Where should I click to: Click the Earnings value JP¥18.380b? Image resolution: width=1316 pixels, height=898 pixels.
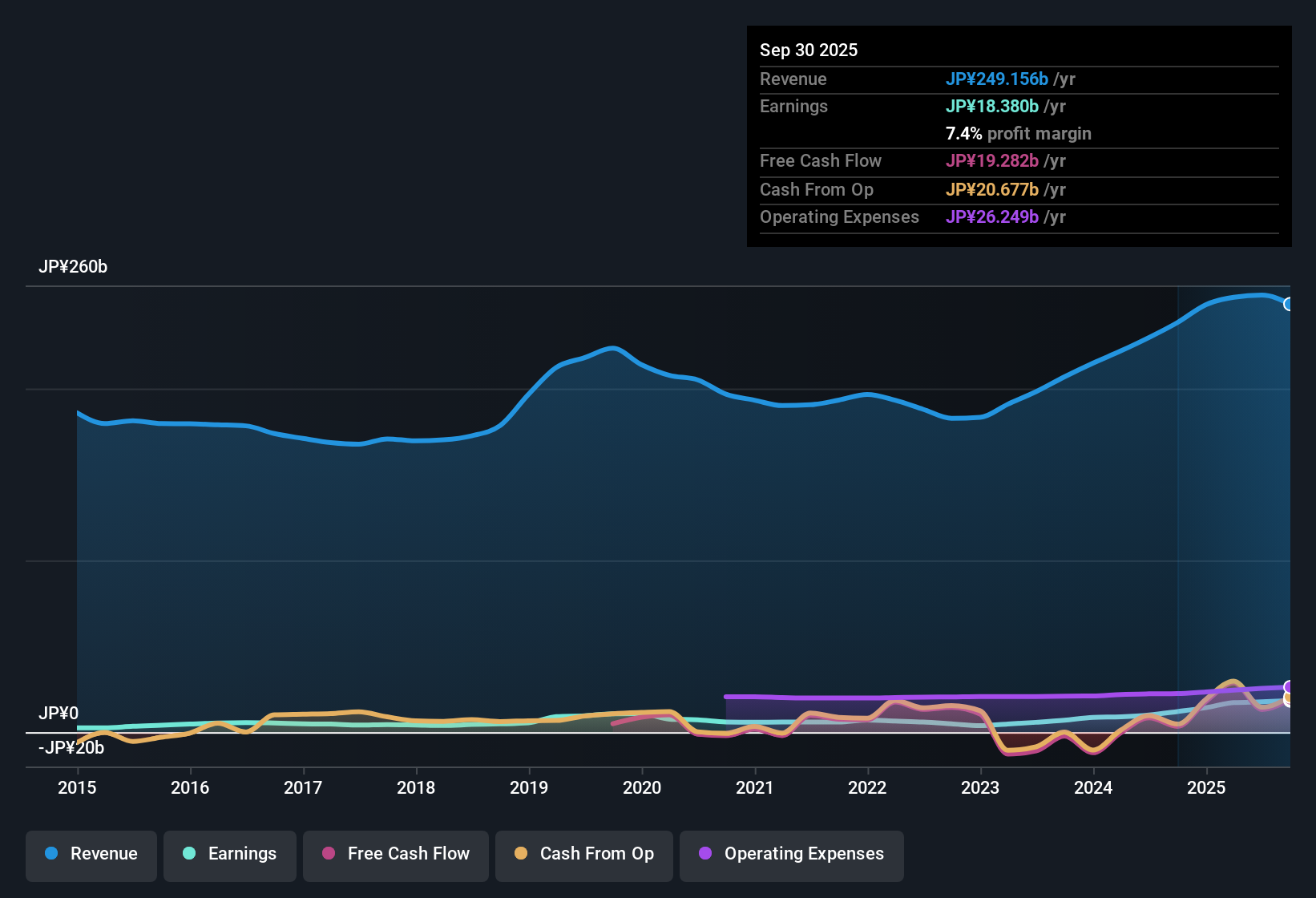pyautogui.click(x=992, y=106)
